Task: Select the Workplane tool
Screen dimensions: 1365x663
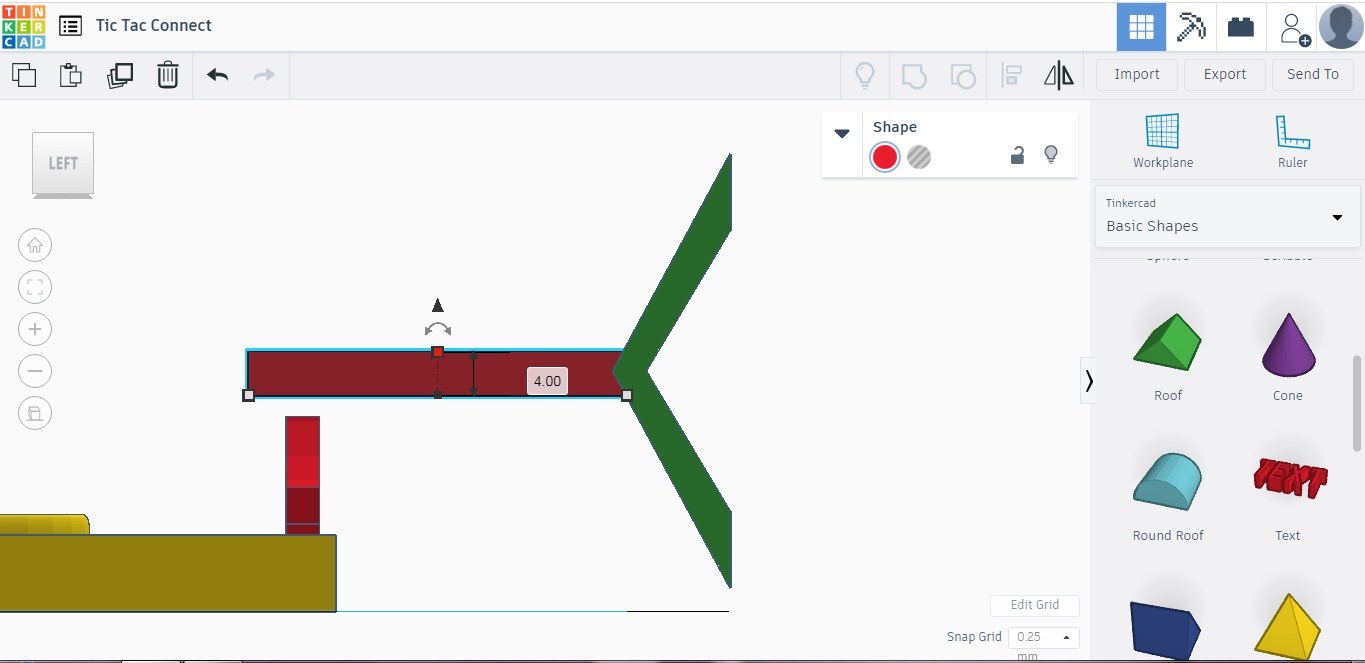Action: tap(1162, 138)
